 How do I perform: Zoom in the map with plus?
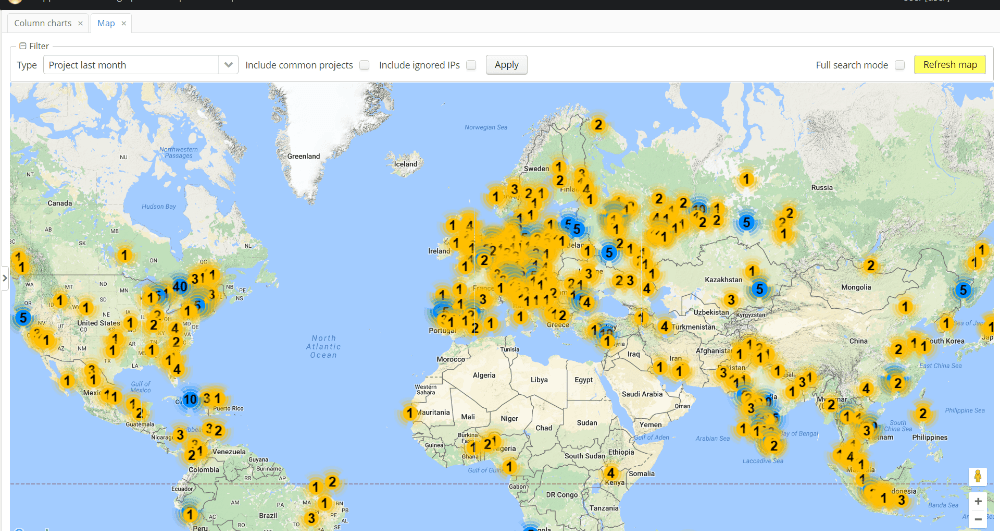978,501
